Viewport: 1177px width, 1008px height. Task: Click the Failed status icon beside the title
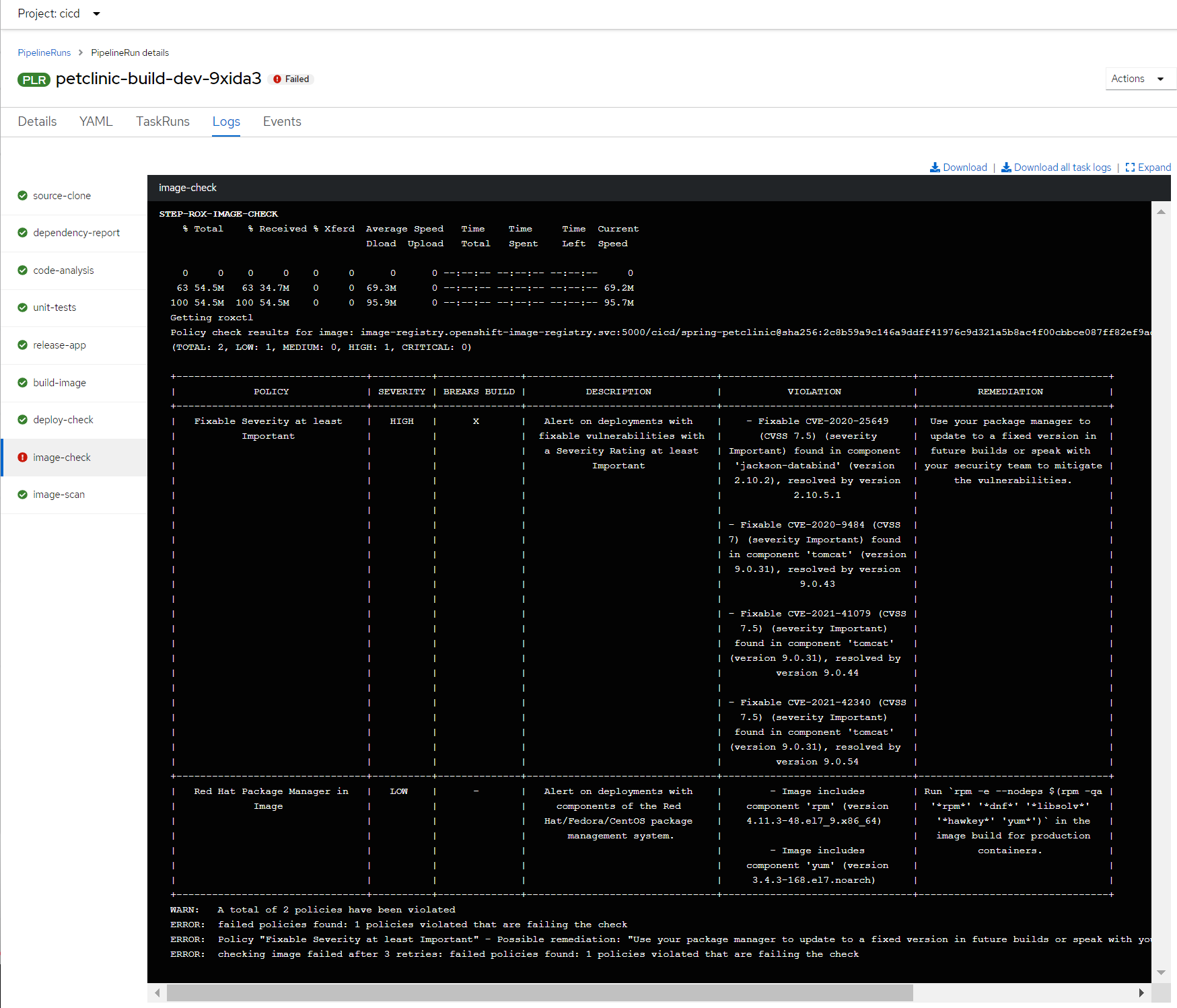(276, 79)
